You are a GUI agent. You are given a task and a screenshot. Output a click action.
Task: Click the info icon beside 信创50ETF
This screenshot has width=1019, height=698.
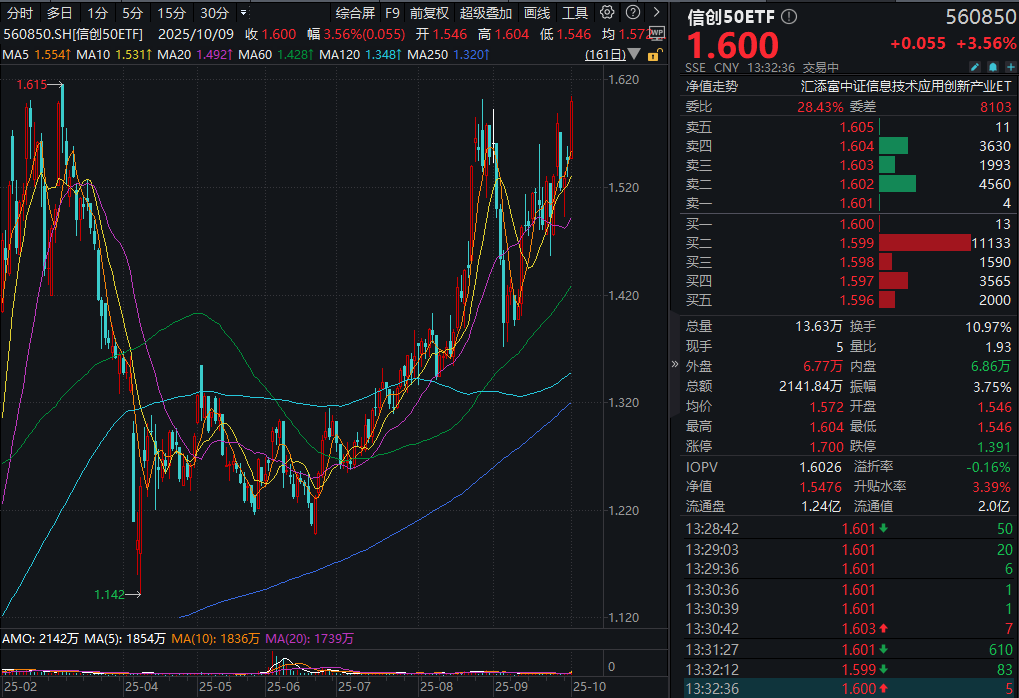(x=790, y=17)
